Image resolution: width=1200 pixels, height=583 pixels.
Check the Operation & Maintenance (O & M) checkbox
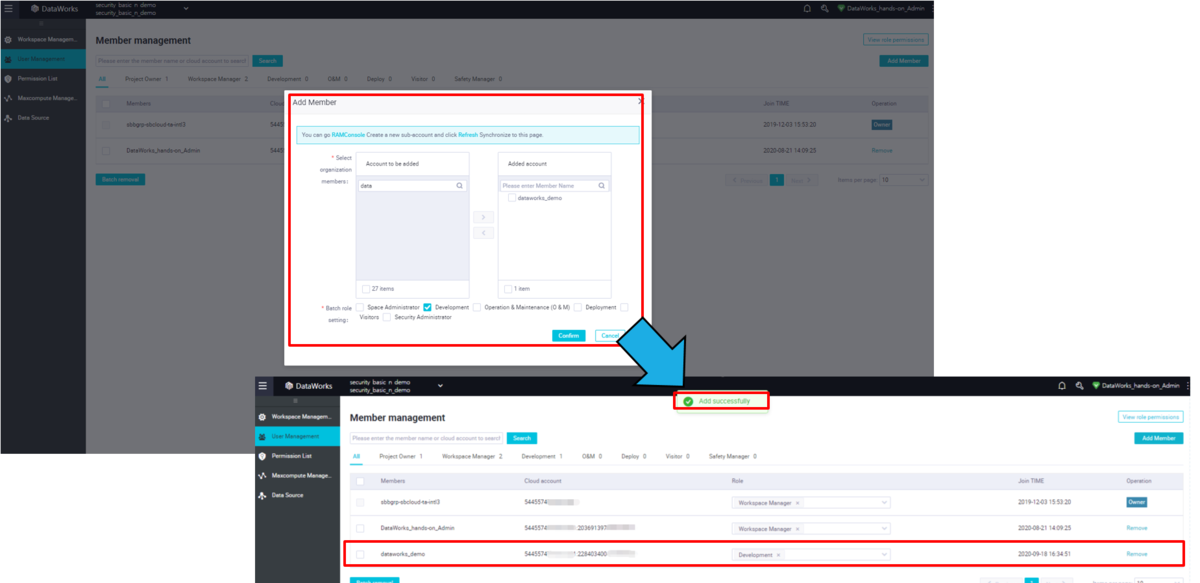[477, 307]
